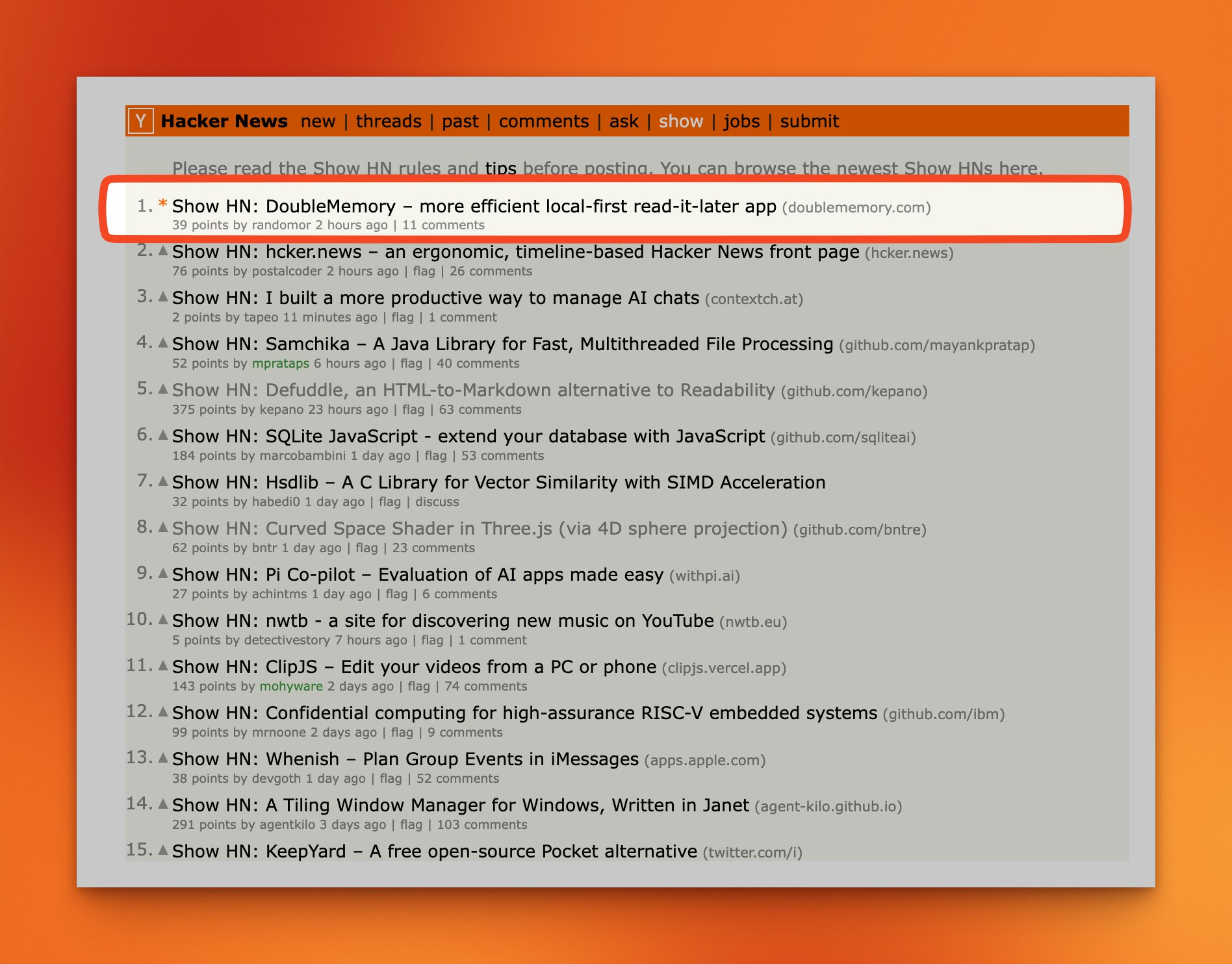Image resolution: width=1232 pixels, height=964 pixels.
Task: Upvote the SQLite JavaScript post
Action: click(x=163, y=435)
